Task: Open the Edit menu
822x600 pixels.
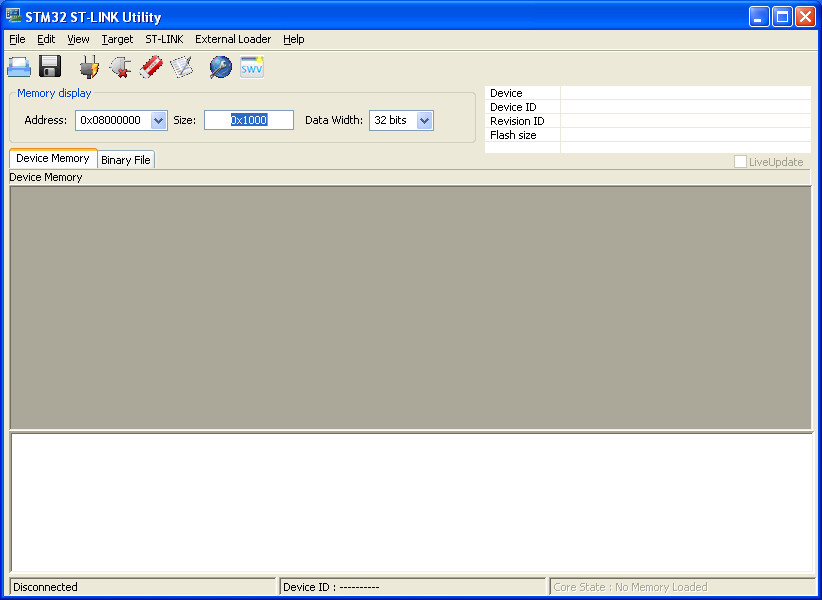Action: [46, 39]
